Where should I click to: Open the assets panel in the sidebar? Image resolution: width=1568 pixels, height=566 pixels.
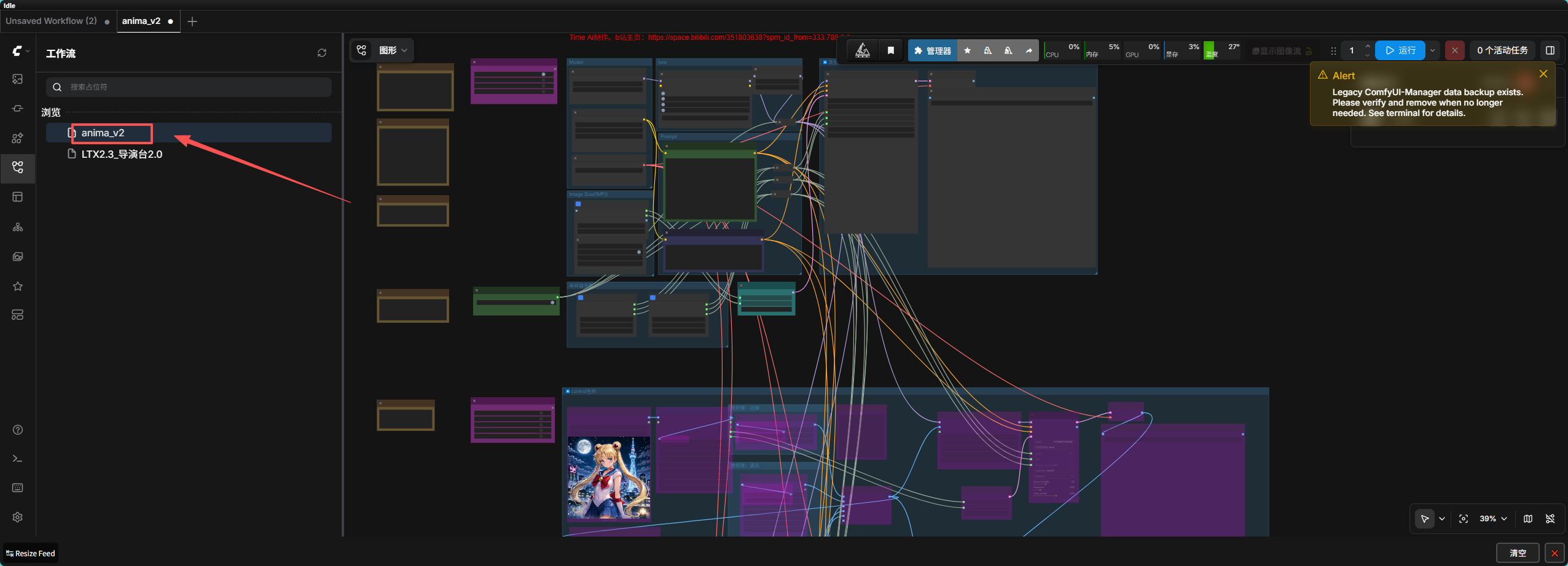point(18,79)
